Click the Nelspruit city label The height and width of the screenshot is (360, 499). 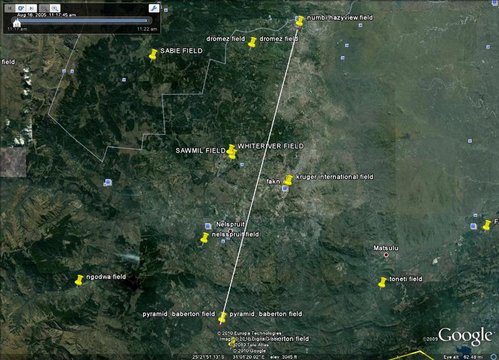[x=230, y=224]
